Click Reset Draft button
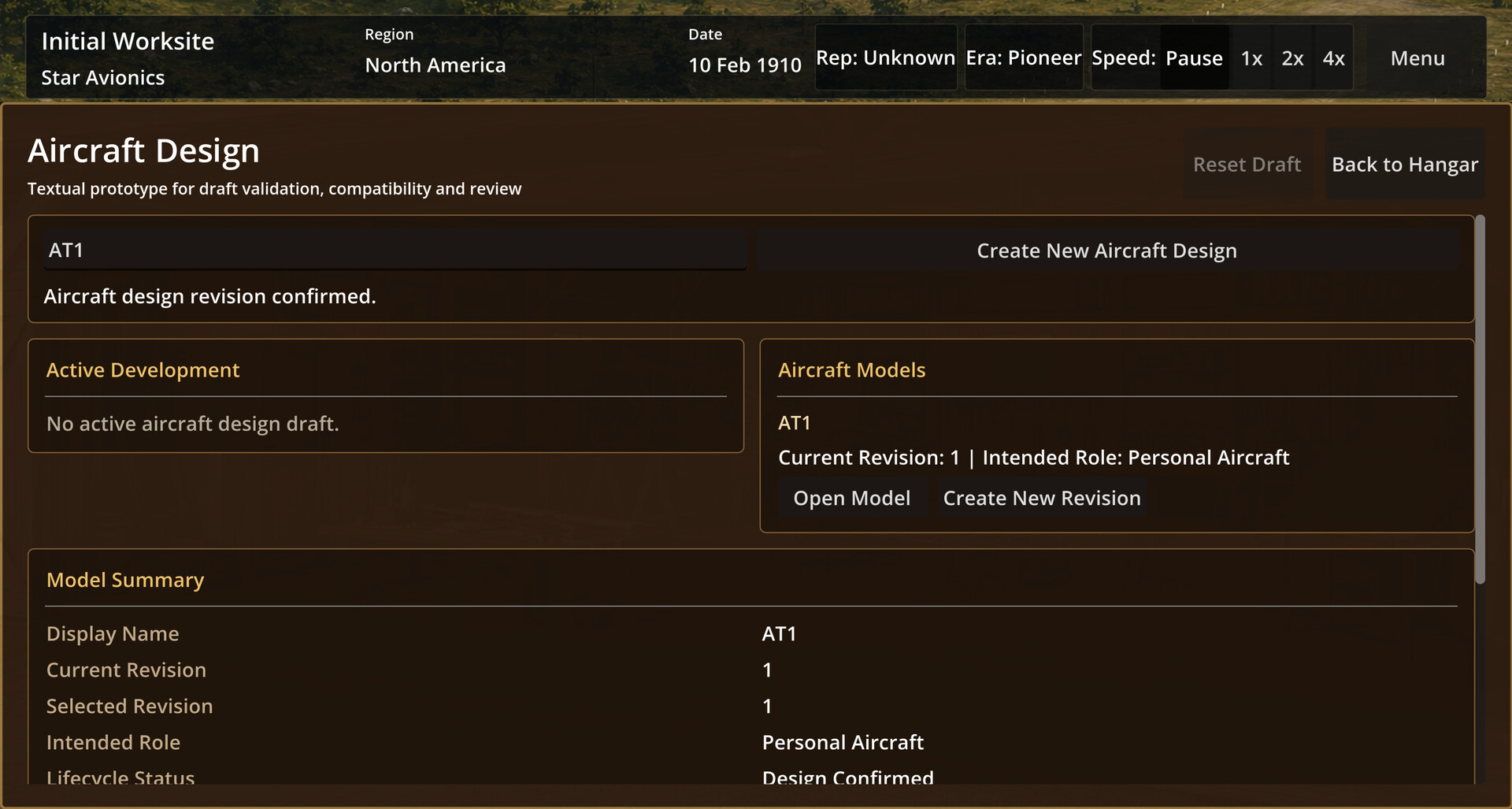This screenshot has width=1512, height=809. (x=1247, y=164)
